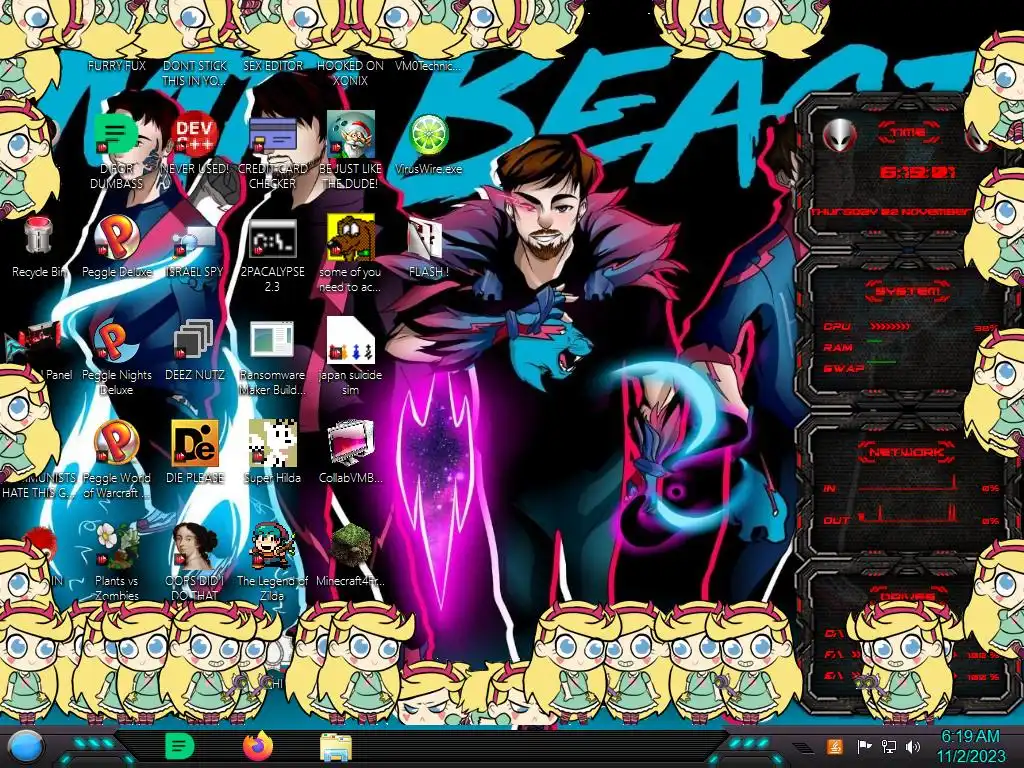
Task: Open the 2PACALYPSE 2.3 command-prompt icon
Action: point(272,238)
